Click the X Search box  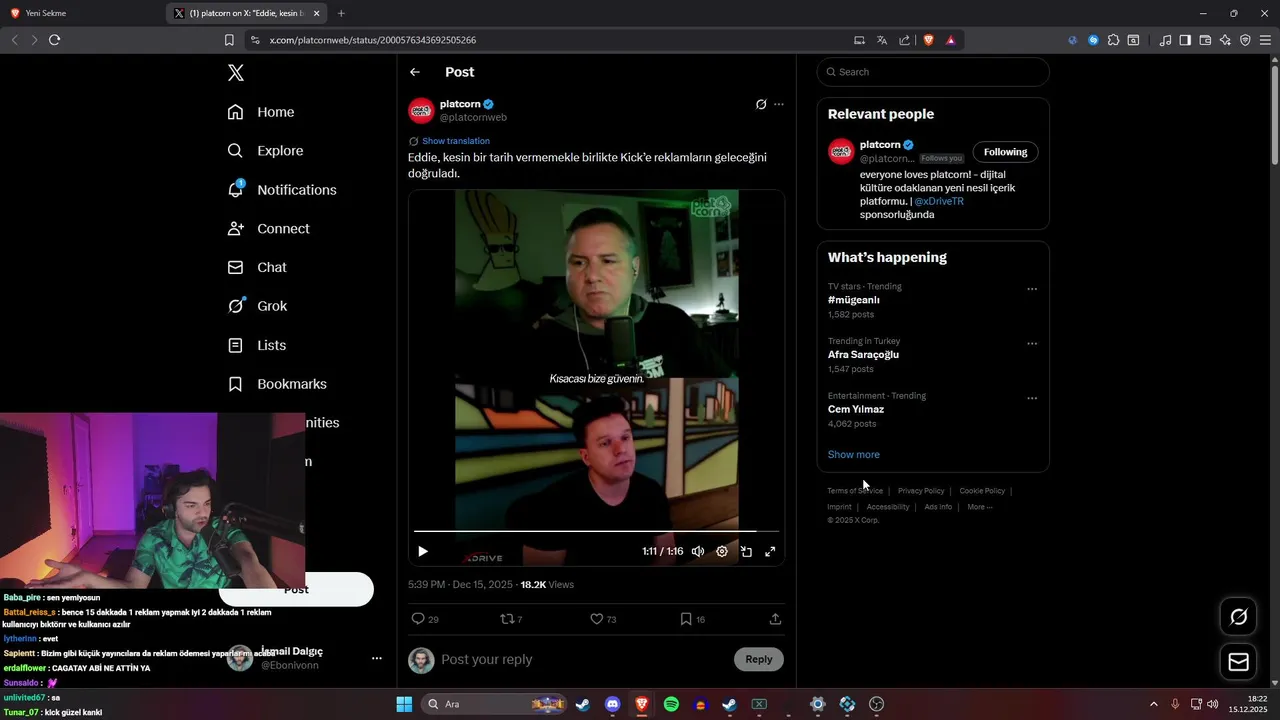(x=933, y=72)
